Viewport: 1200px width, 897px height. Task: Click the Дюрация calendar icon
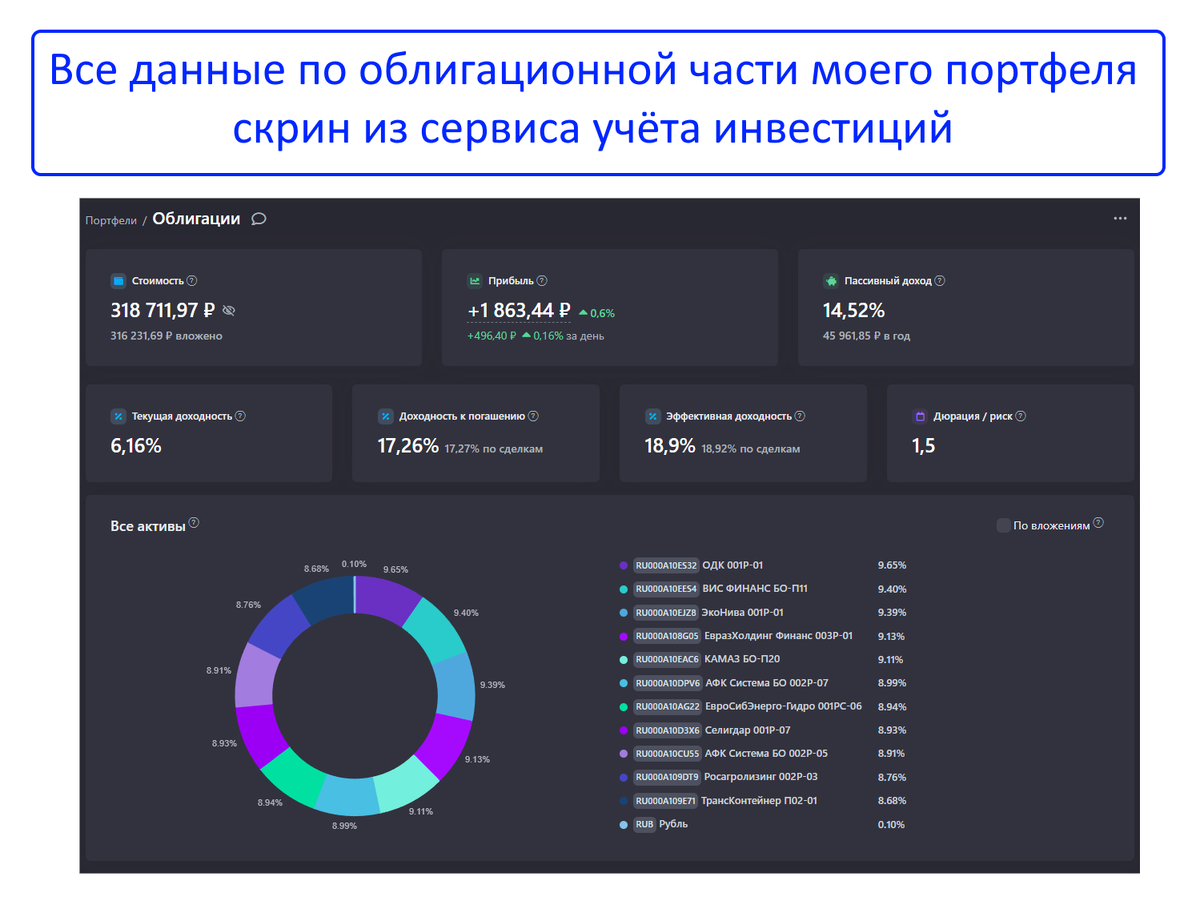920,416
